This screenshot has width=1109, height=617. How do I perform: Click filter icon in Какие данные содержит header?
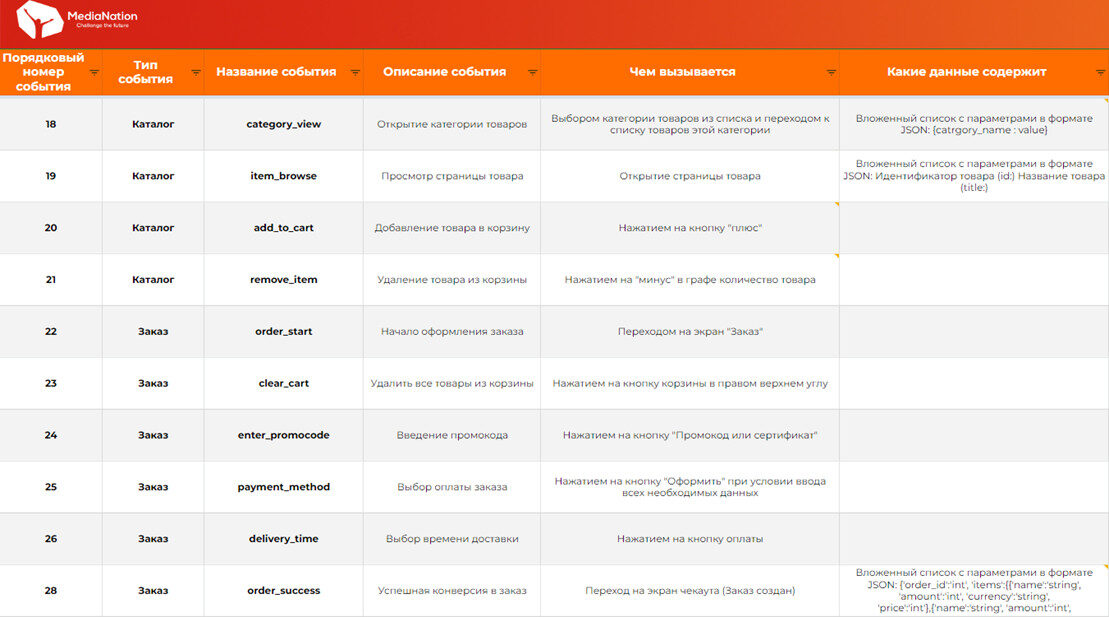1101,72
